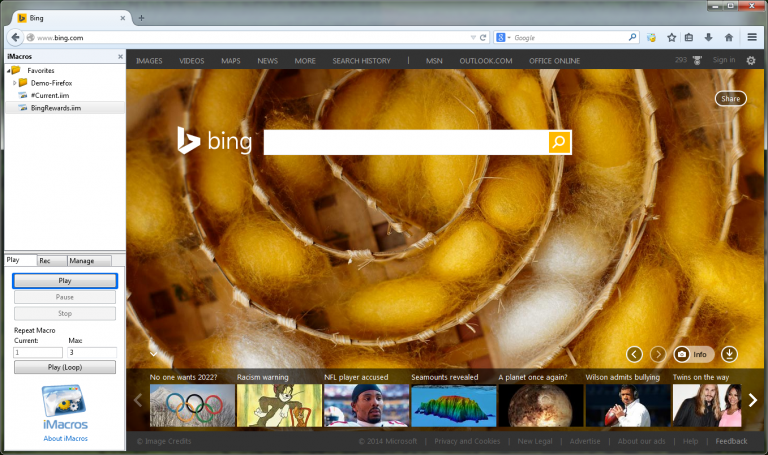Open the About iMacros link
The height and width of the screenshot is (455, 768).
click(65, 438)
